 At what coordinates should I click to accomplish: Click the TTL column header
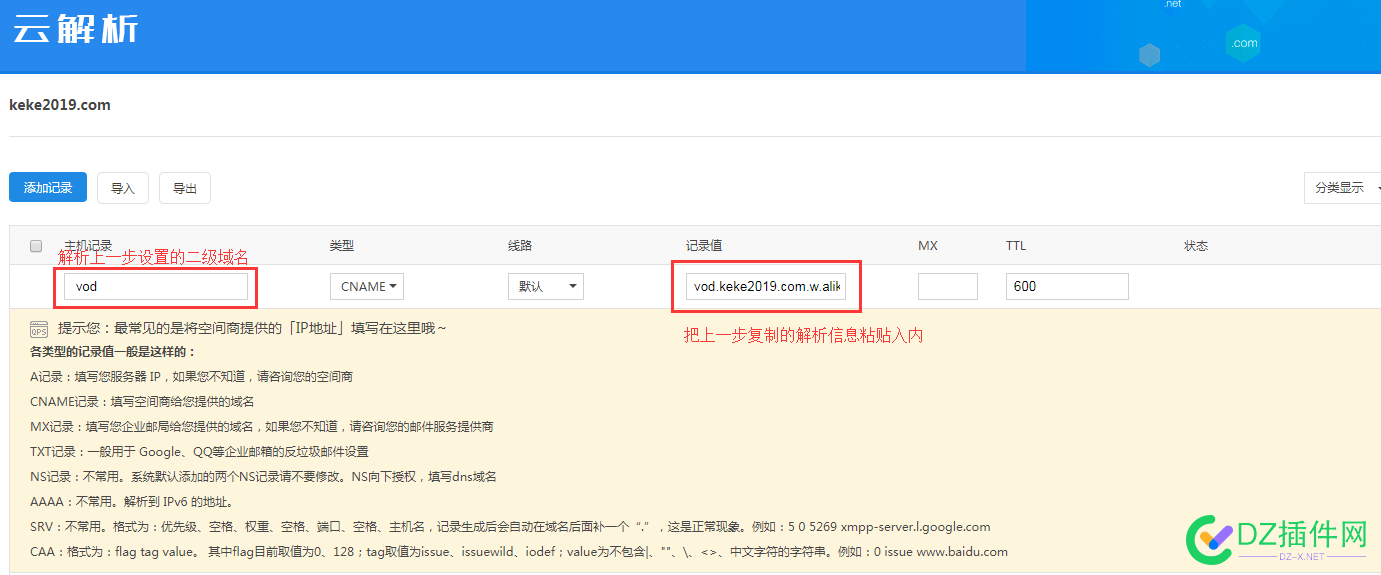(1016, 246)
